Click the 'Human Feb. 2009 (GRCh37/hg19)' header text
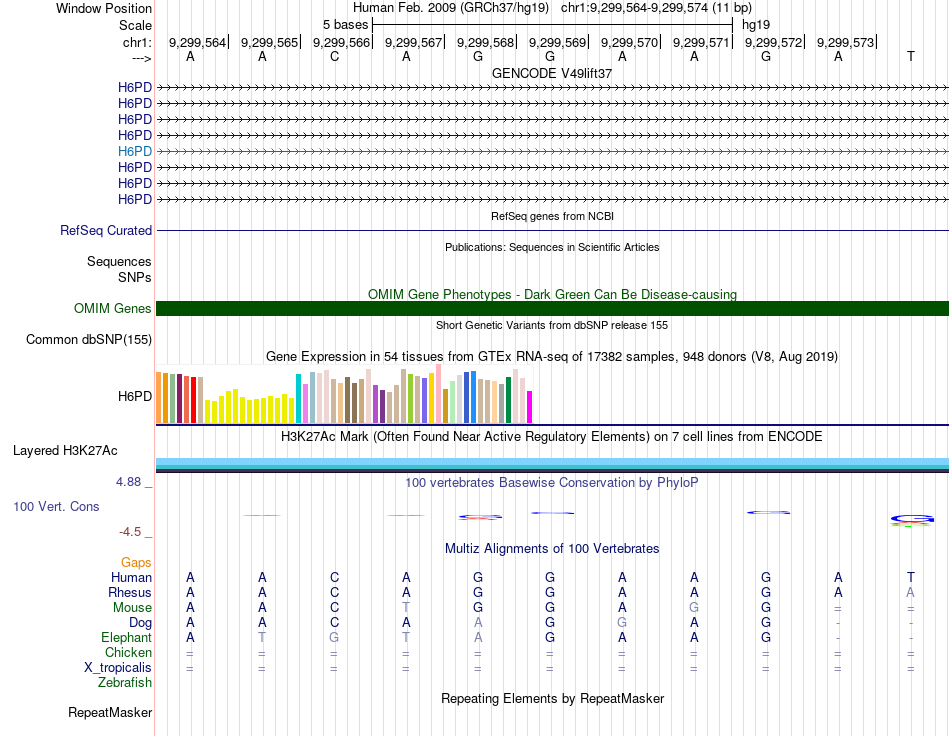The height and width of the screenshot is (736, 950). click(451, 8)
